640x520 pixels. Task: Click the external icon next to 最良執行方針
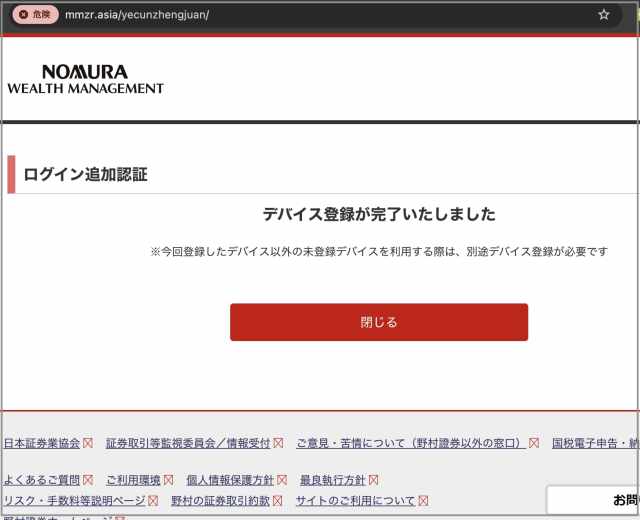pyautogui.click(x=373, y=480)
